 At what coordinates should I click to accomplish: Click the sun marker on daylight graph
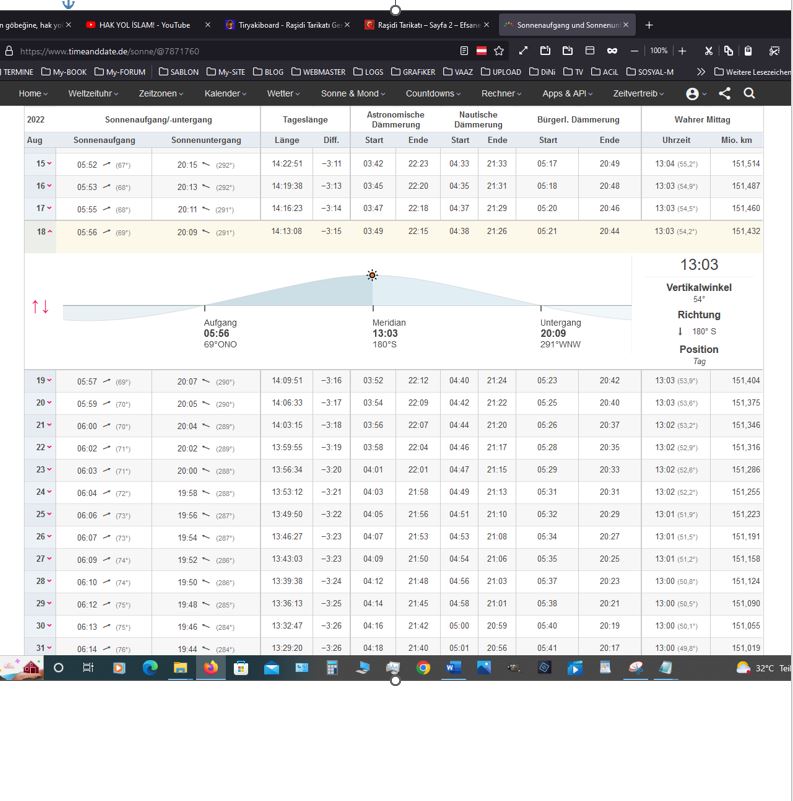(x=372, y=275)
